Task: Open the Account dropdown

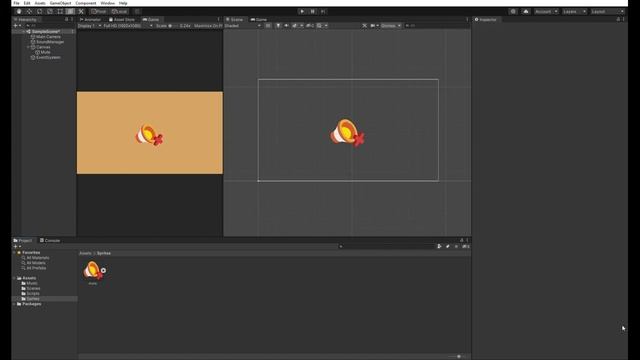Action: coord(546,11)
